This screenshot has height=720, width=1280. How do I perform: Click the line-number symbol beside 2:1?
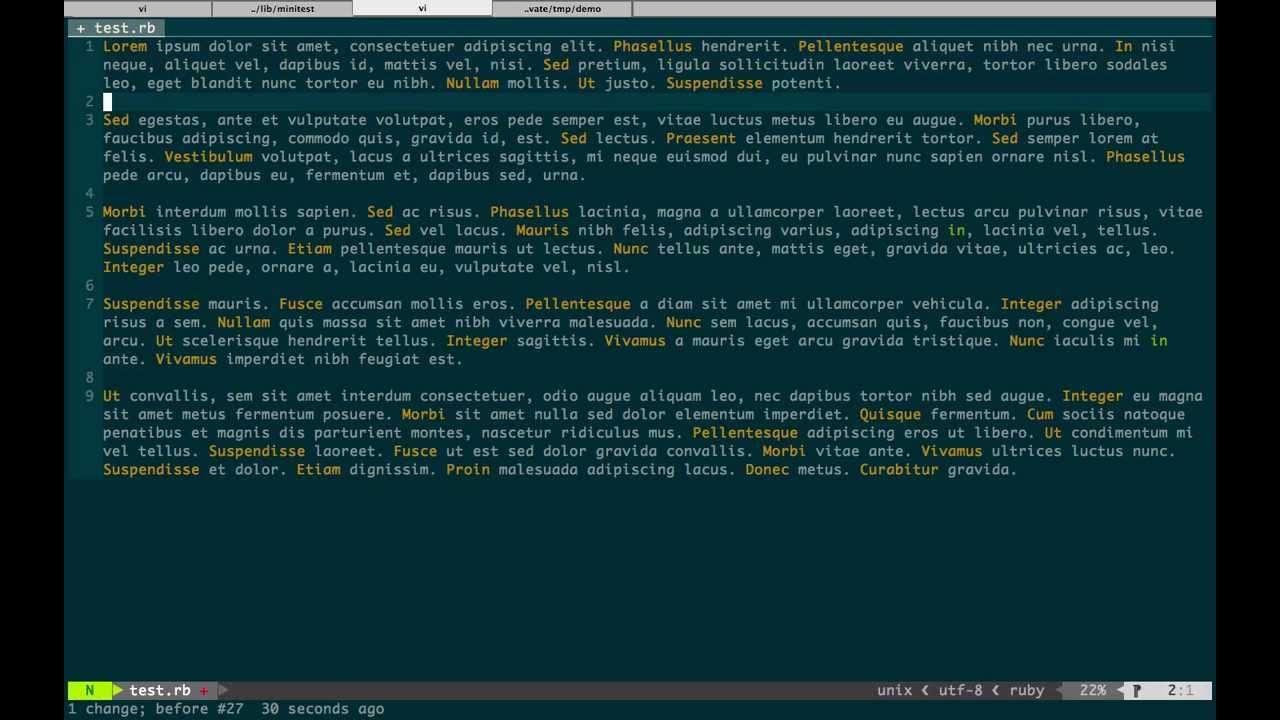[x=1136, y=690]
